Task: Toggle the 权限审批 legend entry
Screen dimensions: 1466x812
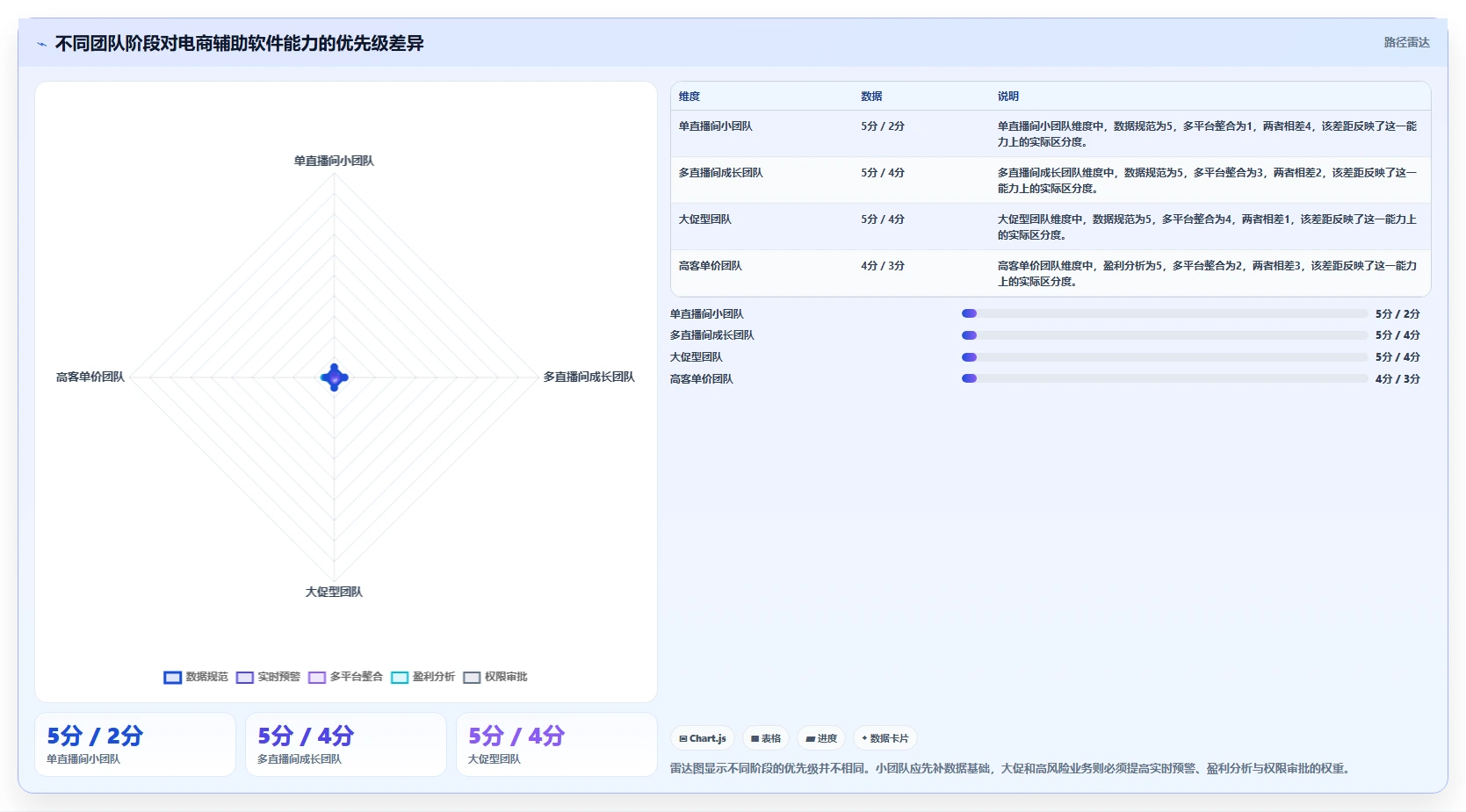Action: coord(495,677)
